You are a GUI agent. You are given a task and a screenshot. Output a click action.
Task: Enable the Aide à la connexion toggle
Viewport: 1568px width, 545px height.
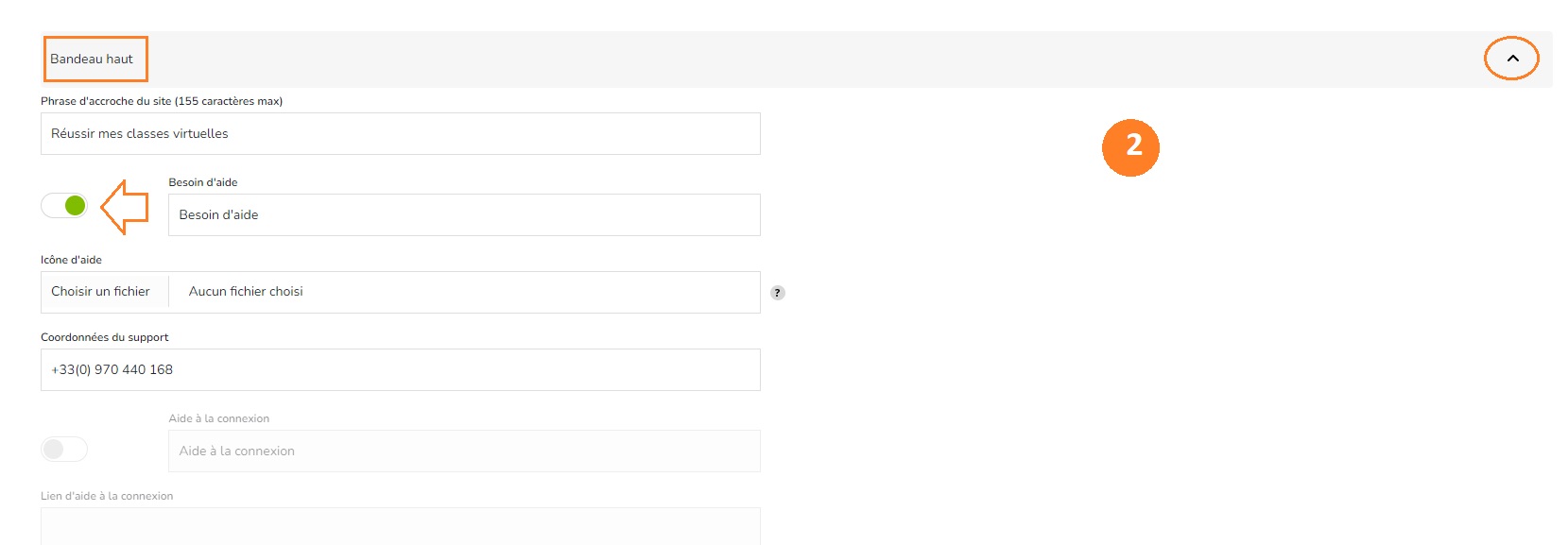[64, 450]
